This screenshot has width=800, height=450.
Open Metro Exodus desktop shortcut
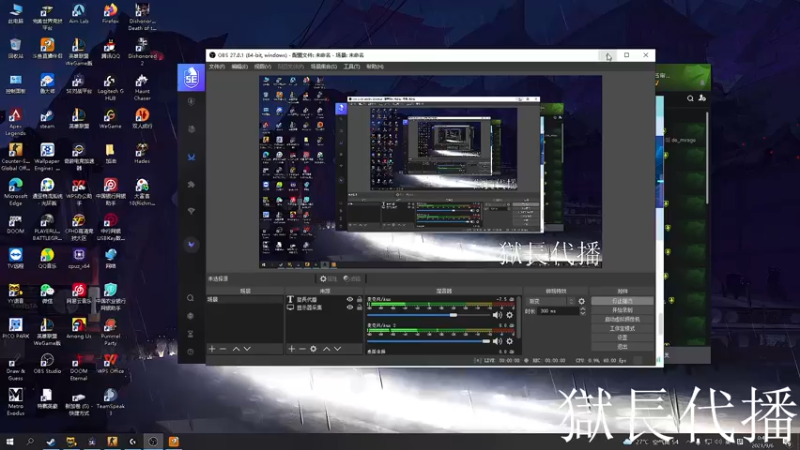[15, 402]
